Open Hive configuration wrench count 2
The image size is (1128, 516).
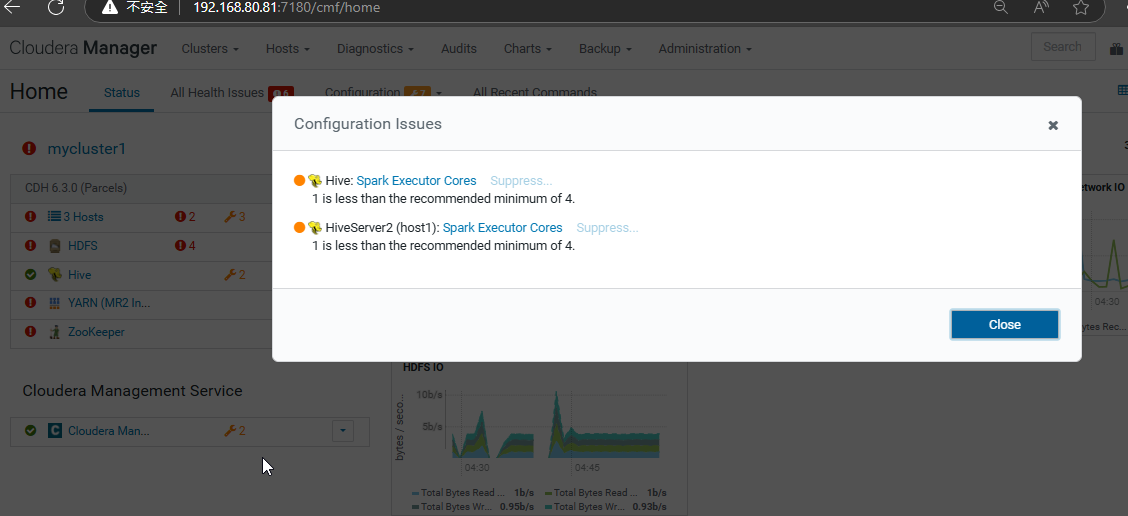click(x=235, y=274)
